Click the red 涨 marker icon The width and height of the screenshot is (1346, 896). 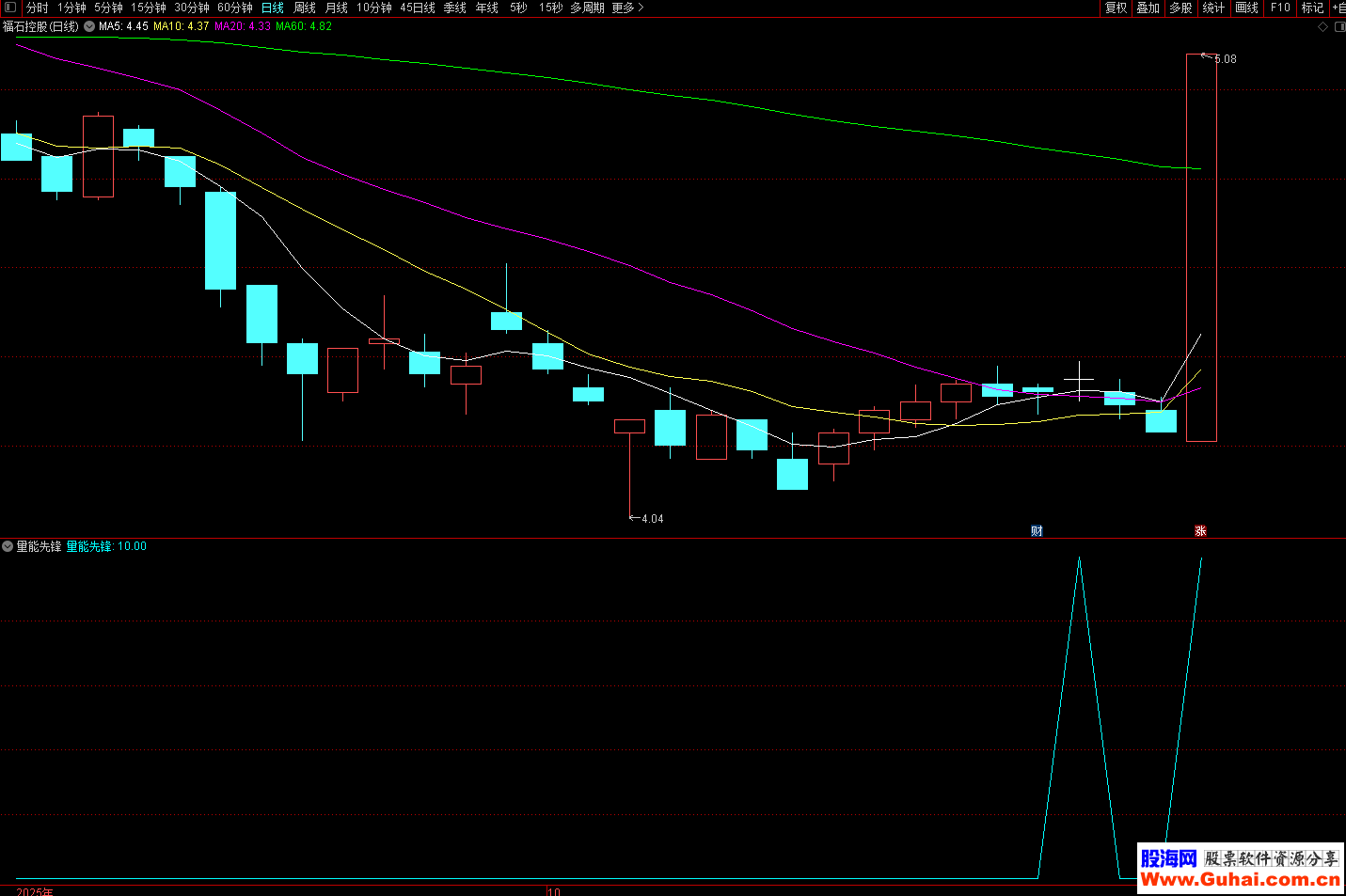(1200, 531)
